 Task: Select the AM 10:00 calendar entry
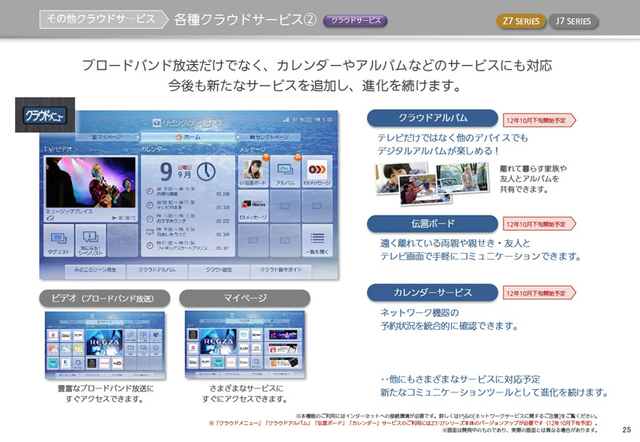coord(188,205)
